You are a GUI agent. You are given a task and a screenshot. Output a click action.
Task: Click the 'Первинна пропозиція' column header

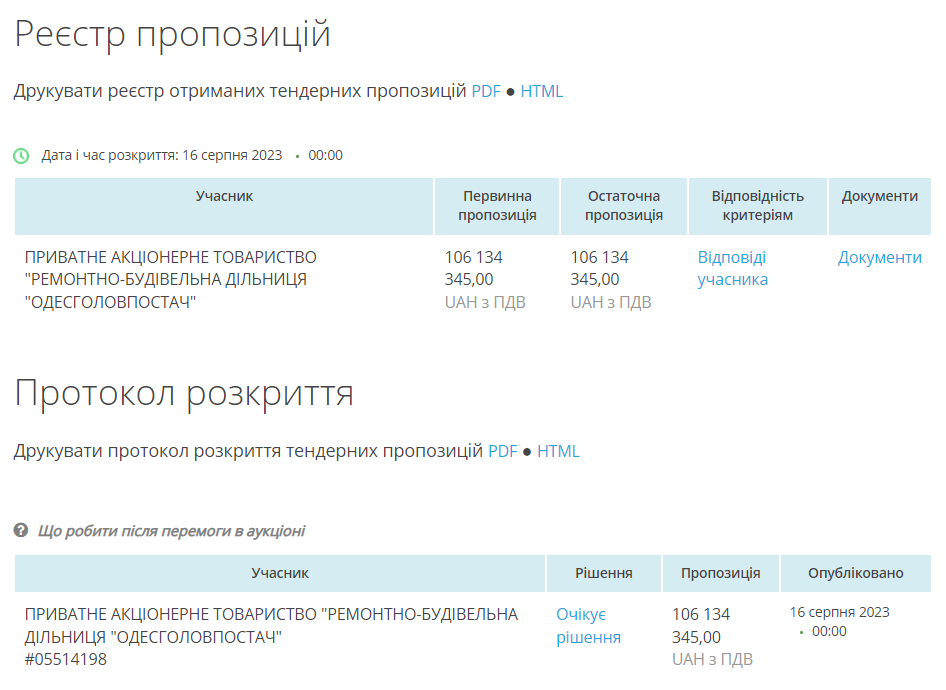497,206
